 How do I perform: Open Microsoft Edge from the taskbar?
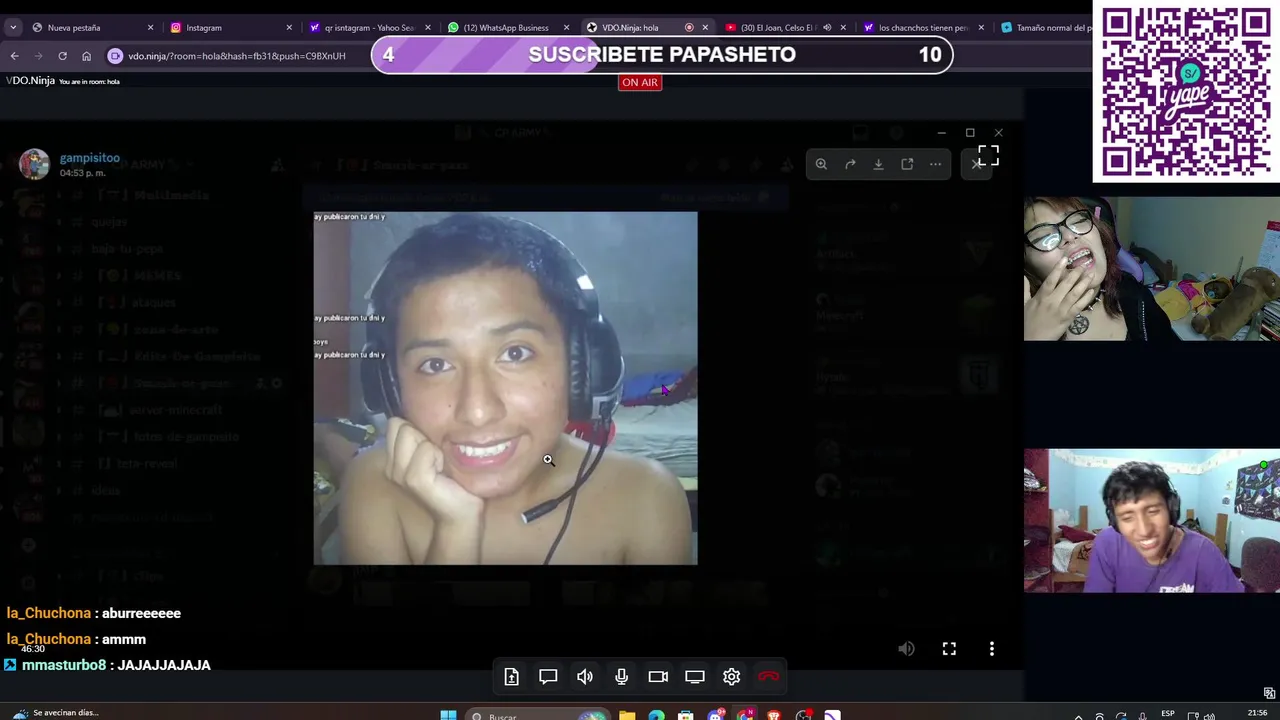tap(656, 715)
